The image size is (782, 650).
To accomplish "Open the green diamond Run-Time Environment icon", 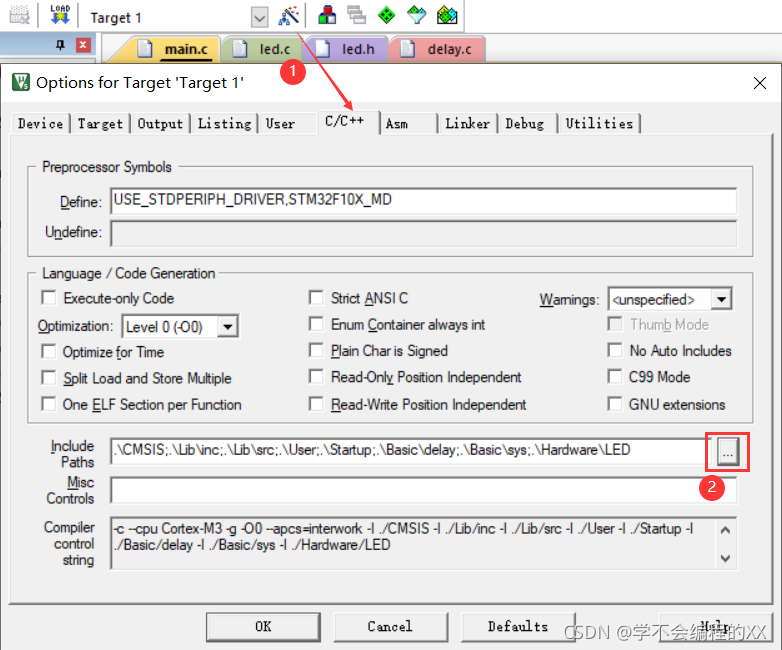I will 387,15.
